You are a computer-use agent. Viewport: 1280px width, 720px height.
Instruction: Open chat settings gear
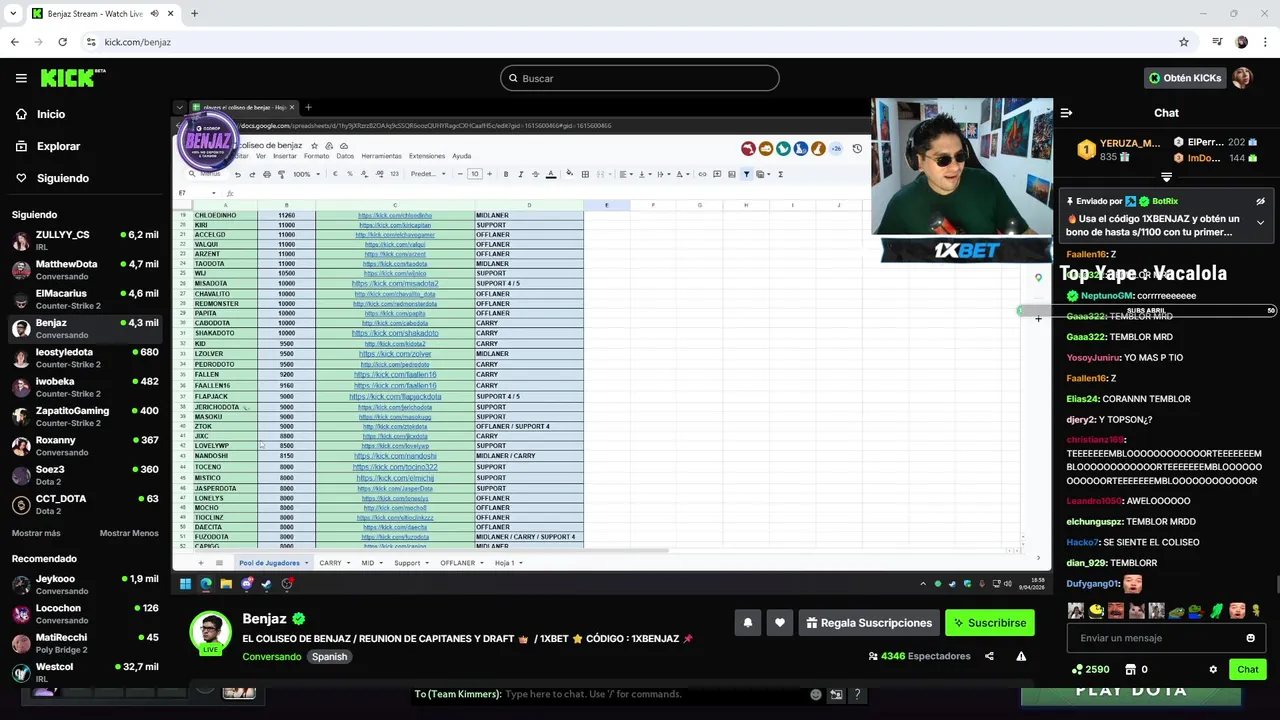point(1213,669)
